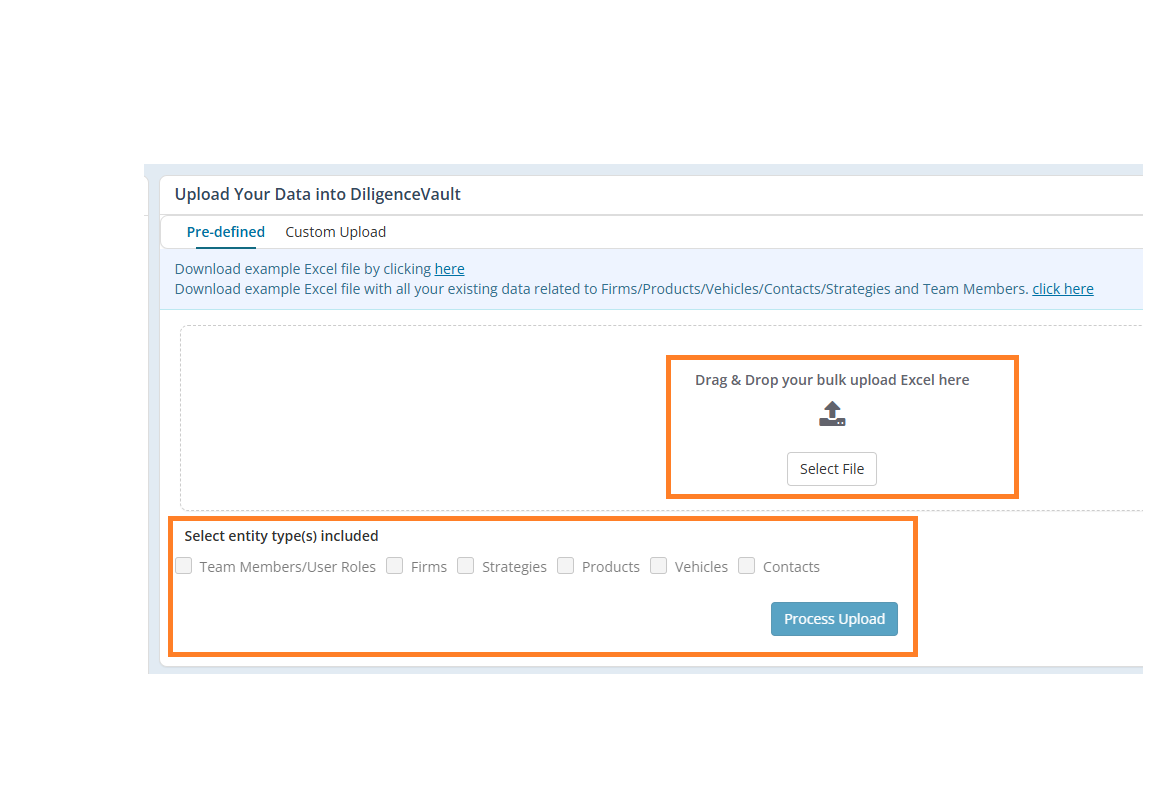Toggle the Vehicles checkbox
This screenshot has height=806, width=1152.
click(x=658, y=566)
